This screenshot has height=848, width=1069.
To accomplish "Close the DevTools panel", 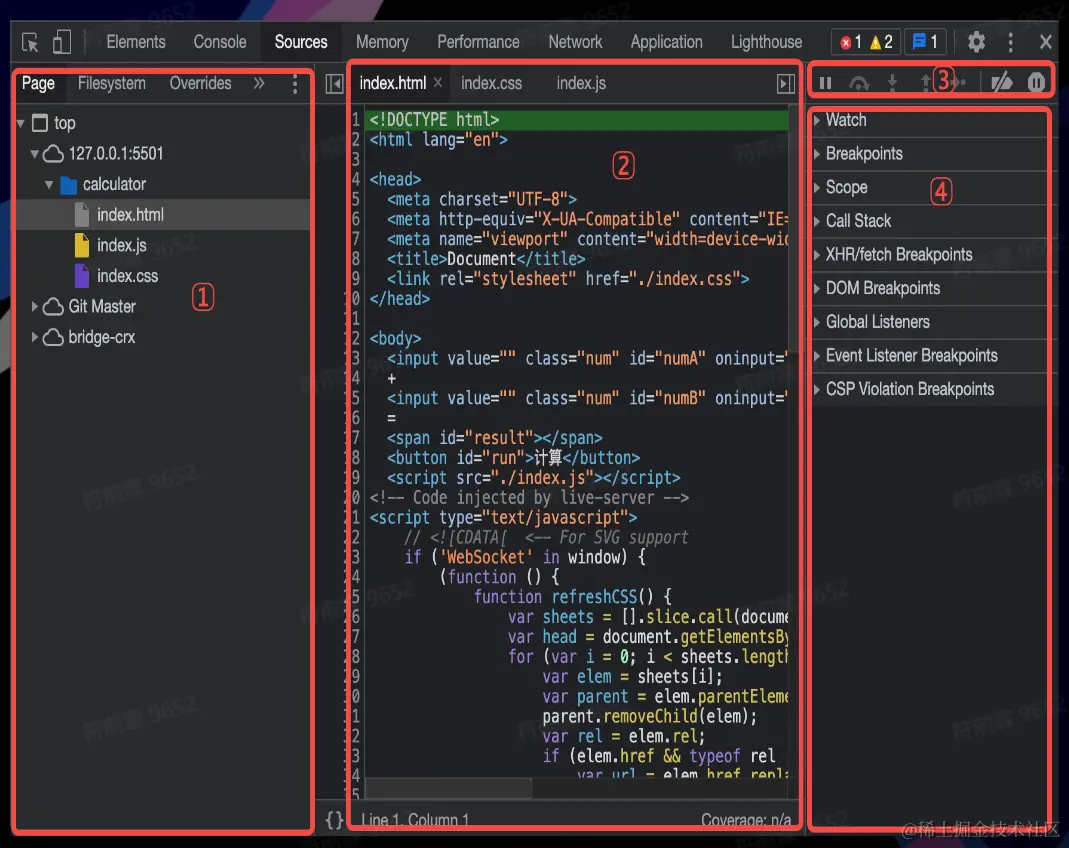I will tap(1045, 42).
